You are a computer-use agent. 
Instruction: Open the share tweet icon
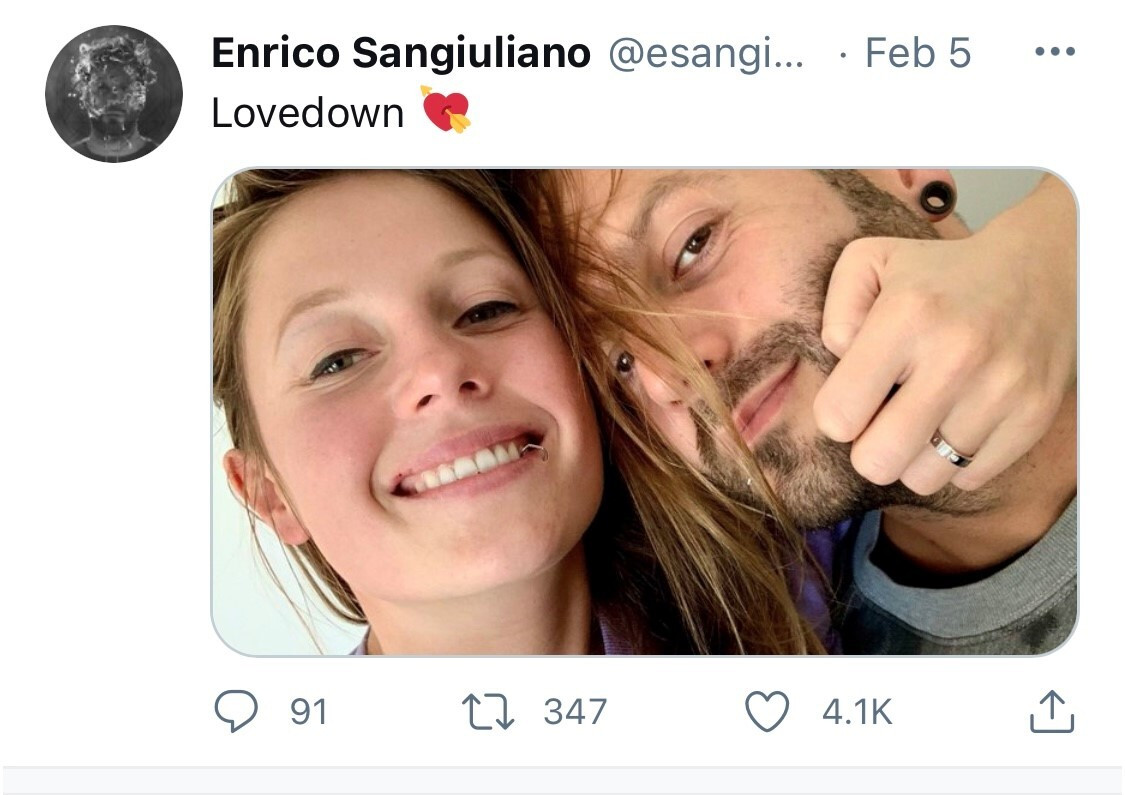(1051, 712)
